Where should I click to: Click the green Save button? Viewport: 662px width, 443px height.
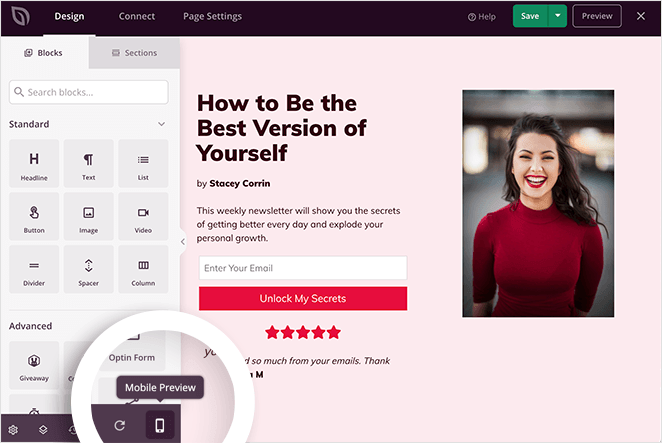coord(530,16)
